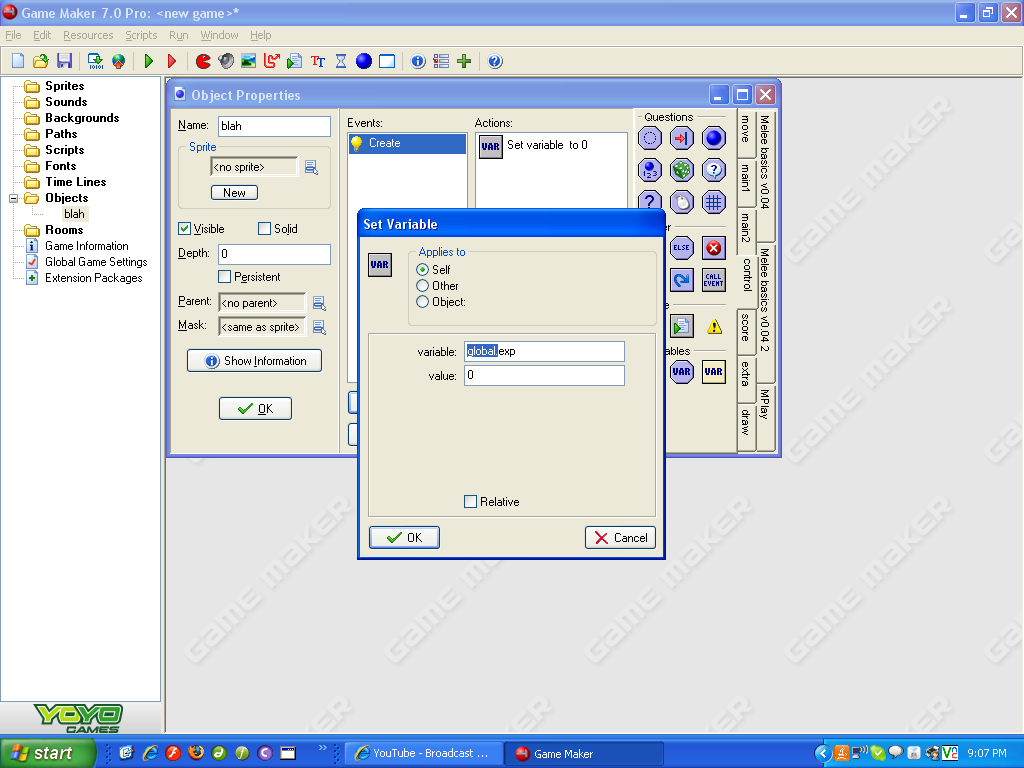Select the Self radio button

[423, 270]
